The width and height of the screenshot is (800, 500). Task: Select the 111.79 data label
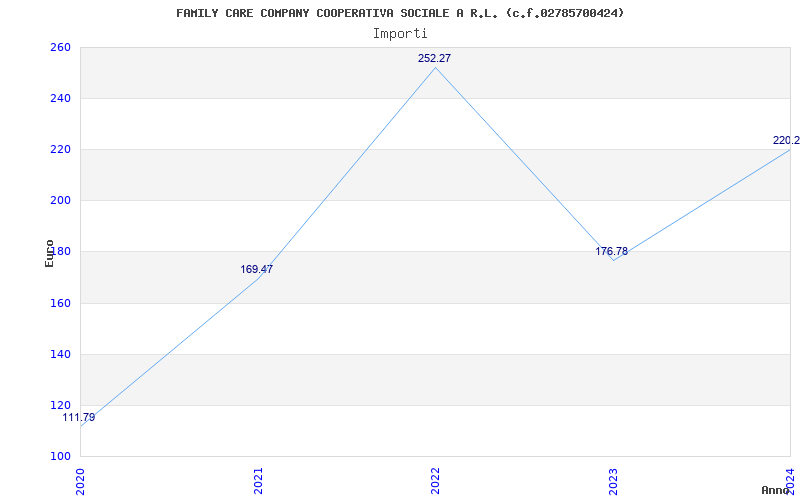tap(79, 418)
